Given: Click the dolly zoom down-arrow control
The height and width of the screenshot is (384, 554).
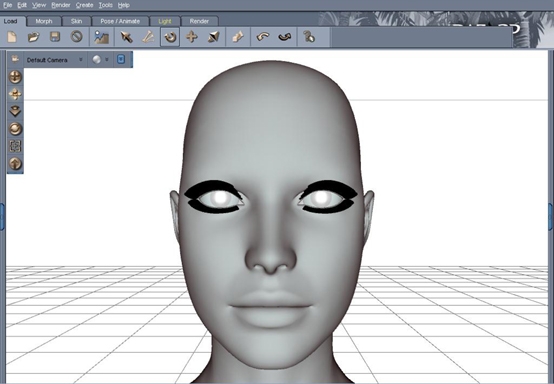Looking at the screenshot, I should 15,111.
